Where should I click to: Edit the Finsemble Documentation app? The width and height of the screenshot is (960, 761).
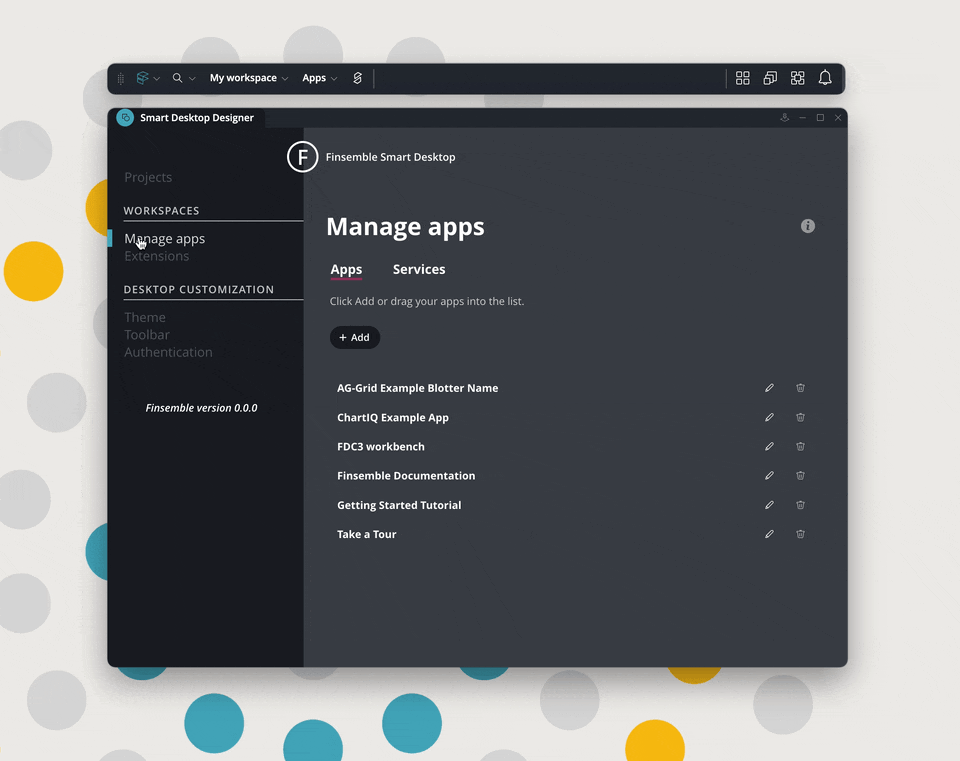[x=769, y=475]
